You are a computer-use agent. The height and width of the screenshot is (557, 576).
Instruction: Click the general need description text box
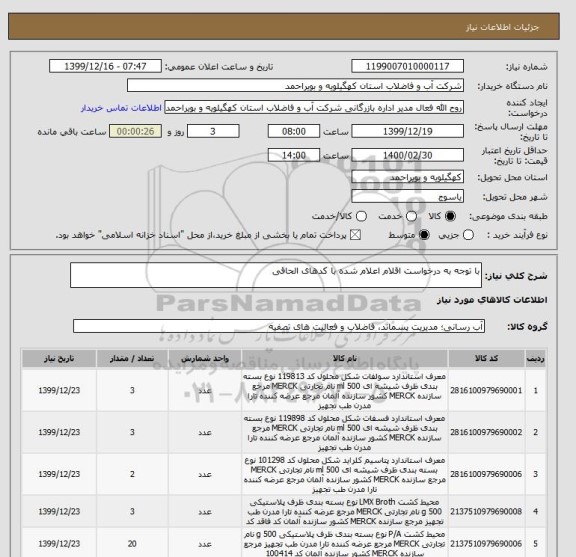pos(276,275)
